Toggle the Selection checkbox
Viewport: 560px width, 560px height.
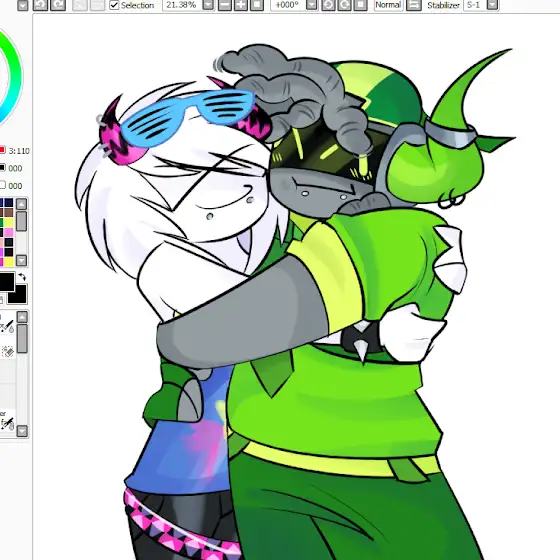[114, 5]
